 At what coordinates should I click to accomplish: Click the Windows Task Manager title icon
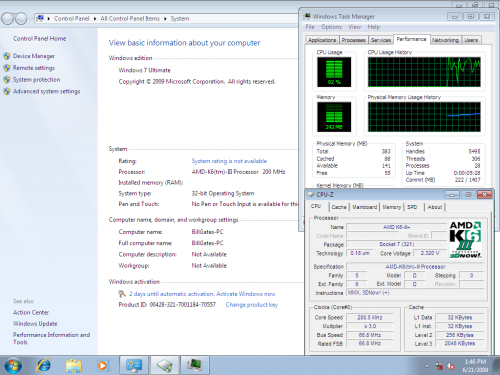(x=307, y=16)
